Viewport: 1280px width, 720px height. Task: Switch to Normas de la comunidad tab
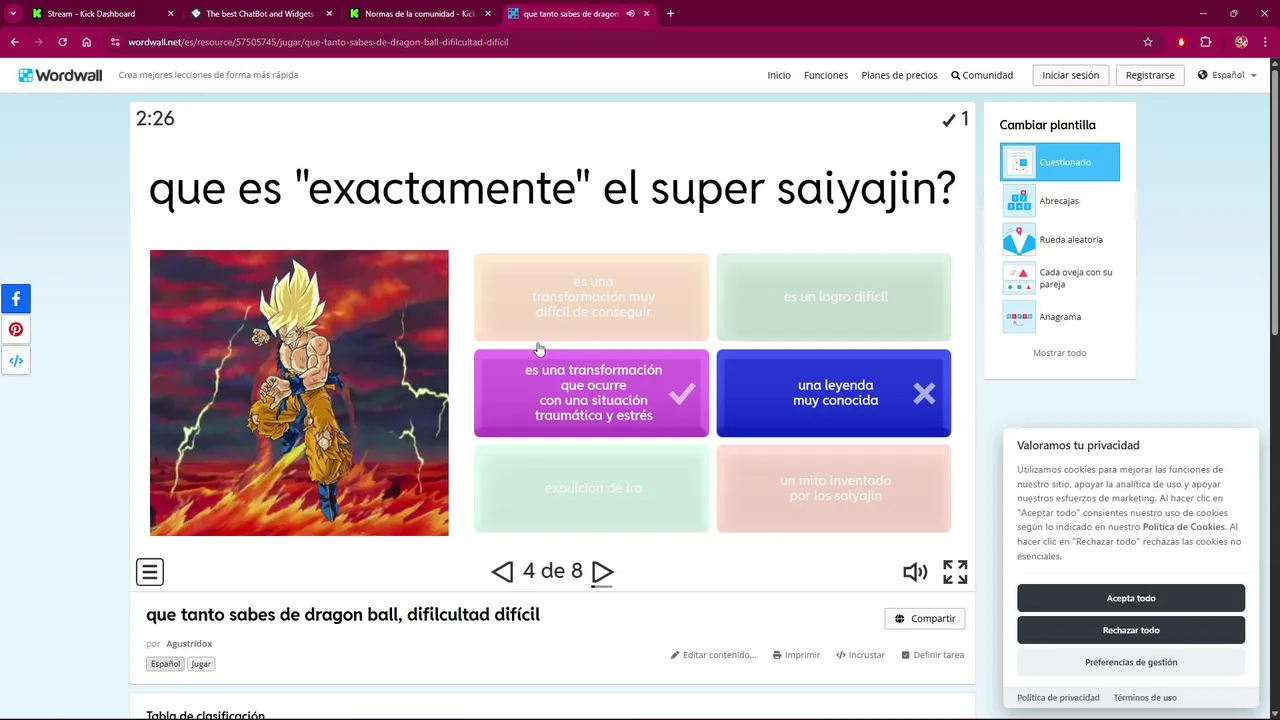point(419,14)
